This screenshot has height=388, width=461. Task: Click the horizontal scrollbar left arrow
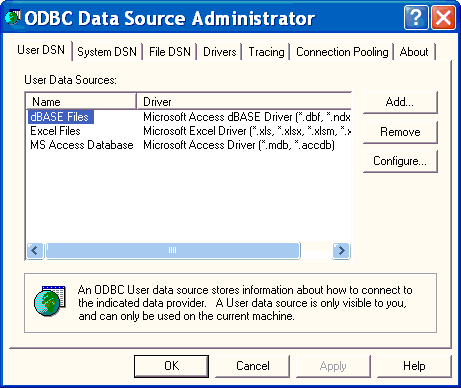35,250
